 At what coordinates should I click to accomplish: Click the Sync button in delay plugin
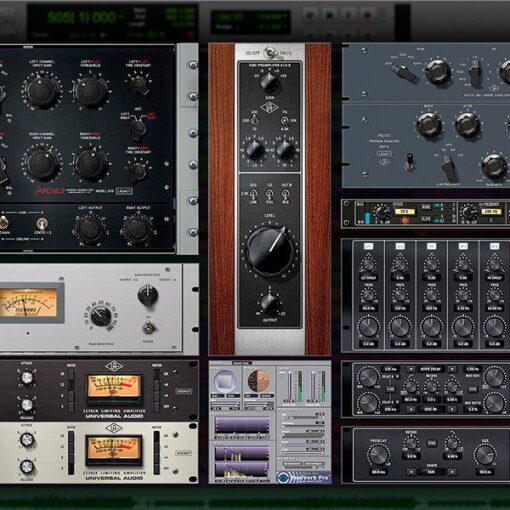[x=472, y=389]
